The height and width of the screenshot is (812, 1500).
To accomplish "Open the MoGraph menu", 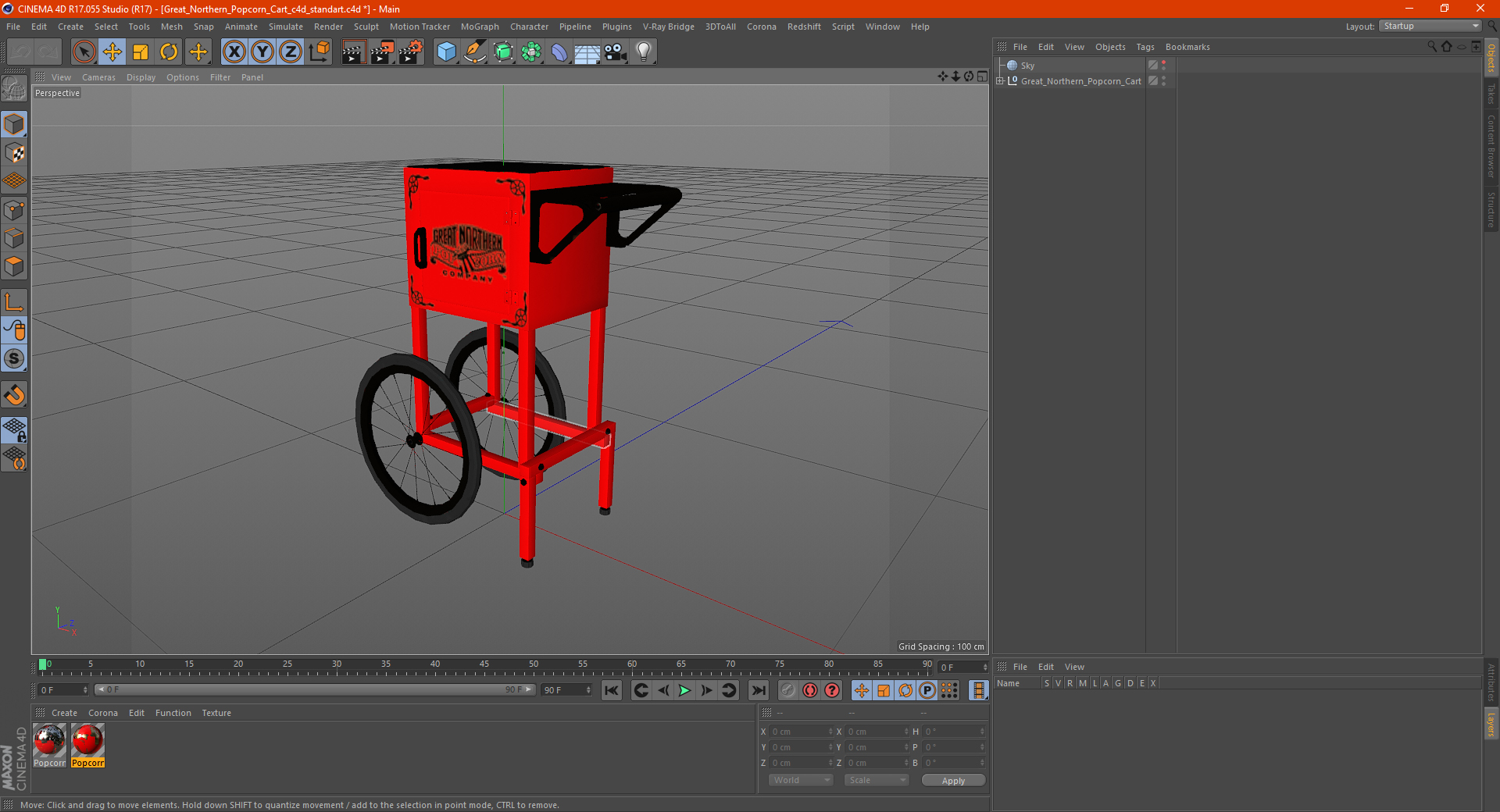I will click(480, 27).
